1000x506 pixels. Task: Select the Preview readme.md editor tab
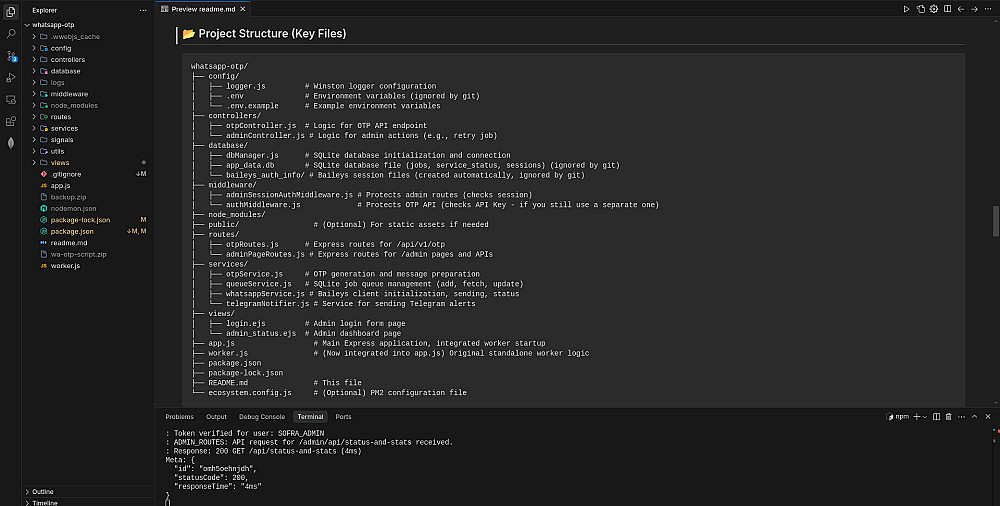click(205, 8)
